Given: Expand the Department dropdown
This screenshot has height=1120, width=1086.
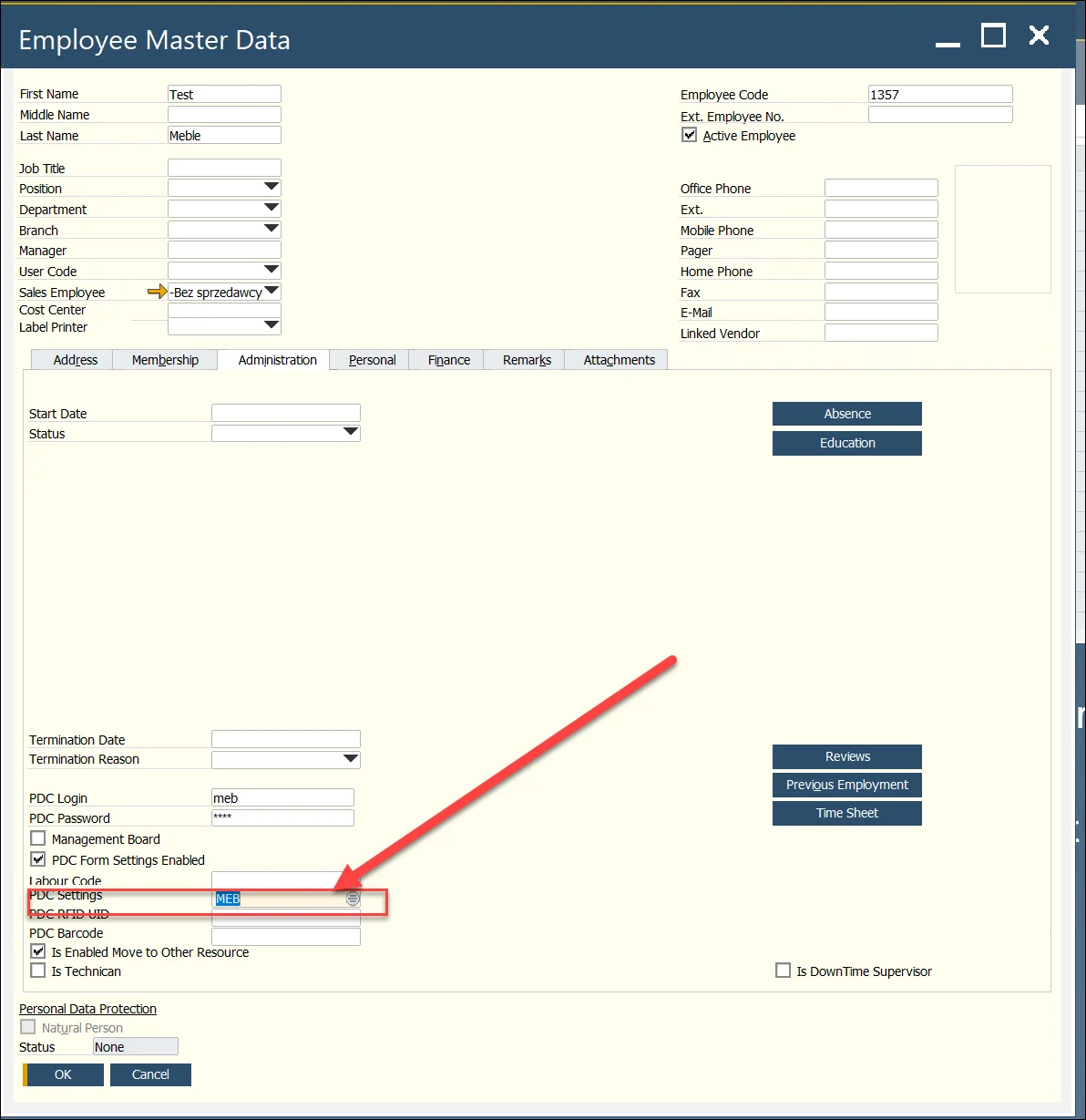Looking at the screenshot, I should point(271,207).
